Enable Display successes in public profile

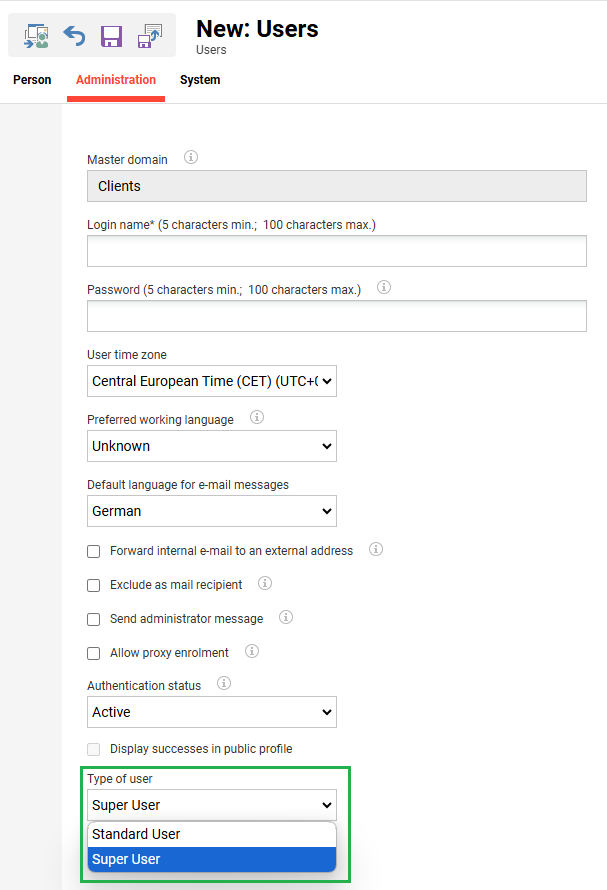click(x=93, y=748)
